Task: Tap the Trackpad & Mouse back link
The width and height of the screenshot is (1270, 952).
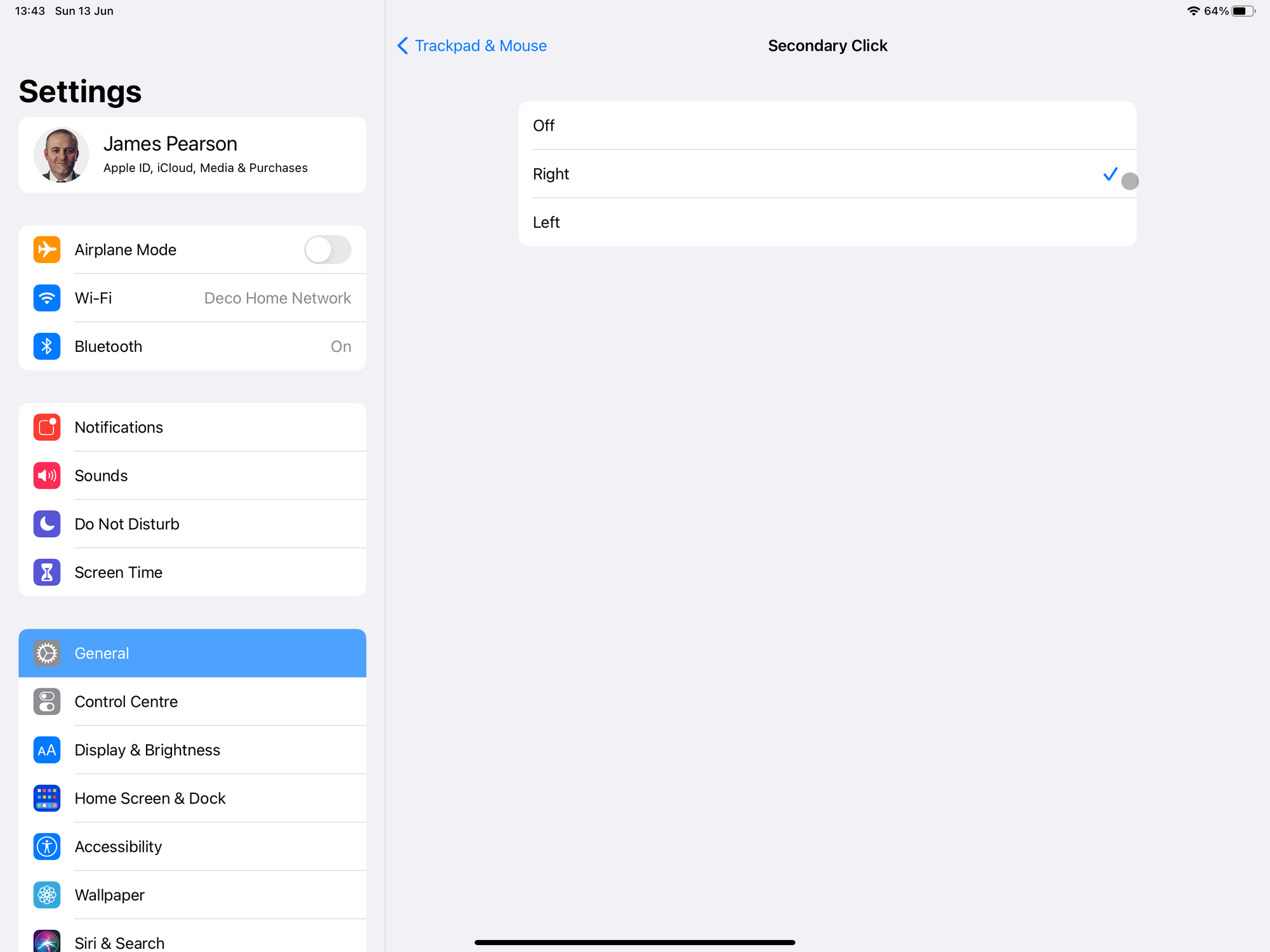Action: pyautogui.click(x=480, y=46)
